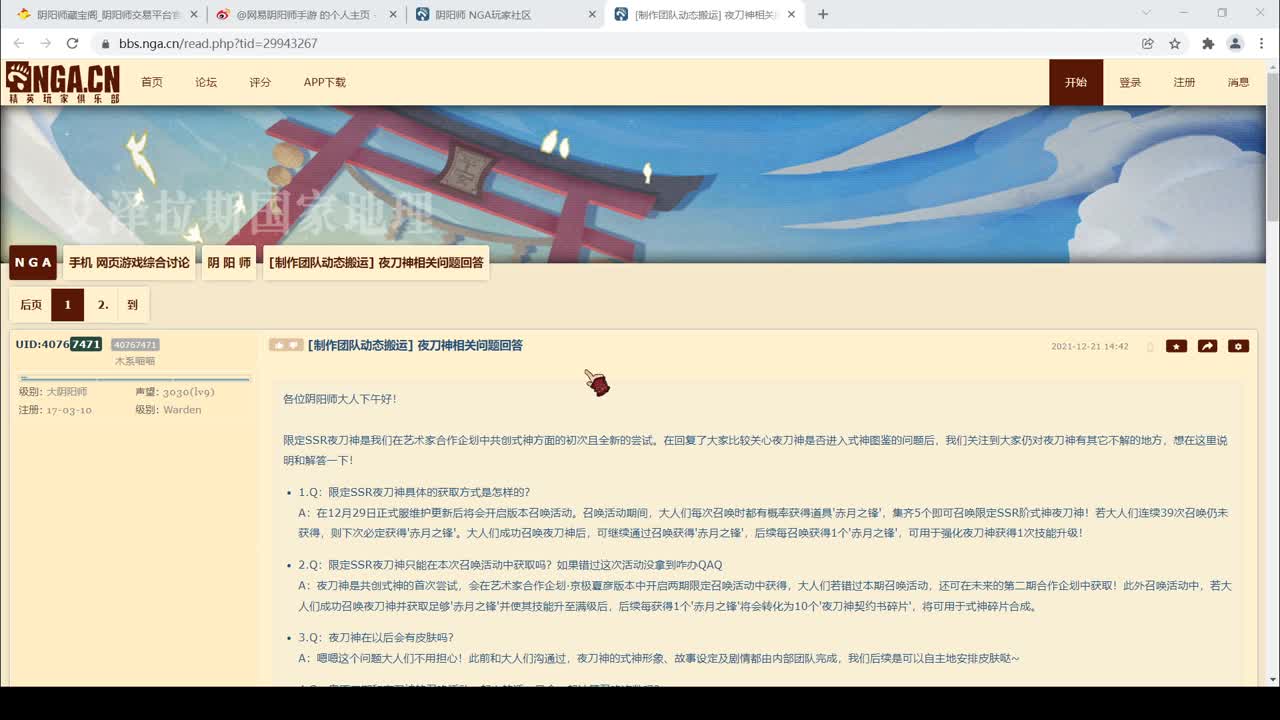Go to NGA breadcrumb home
This screenshot has height=720, width=1280.
click(x=33, y=262)
